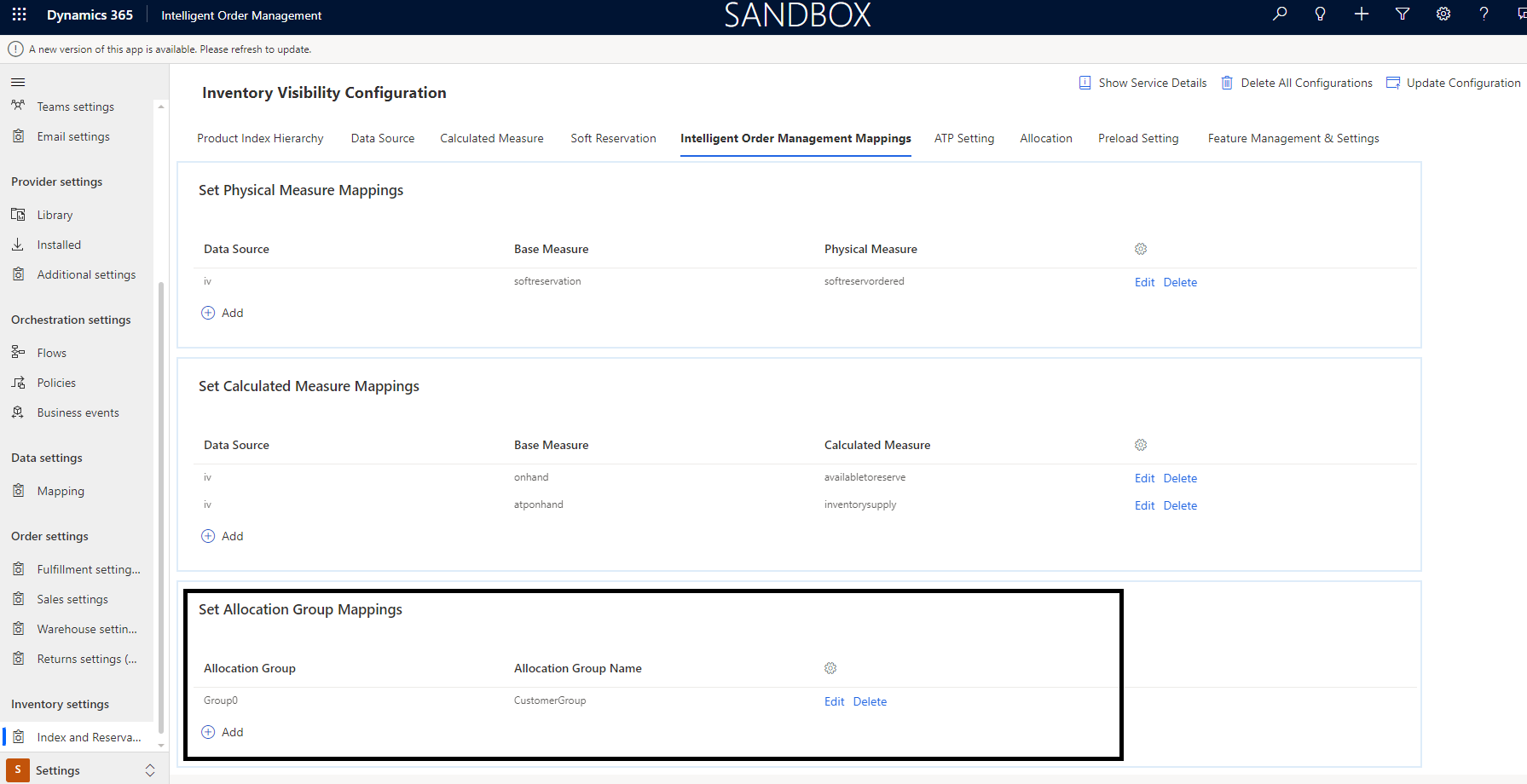Open the settings gear in top bar

coord(1443,14)
